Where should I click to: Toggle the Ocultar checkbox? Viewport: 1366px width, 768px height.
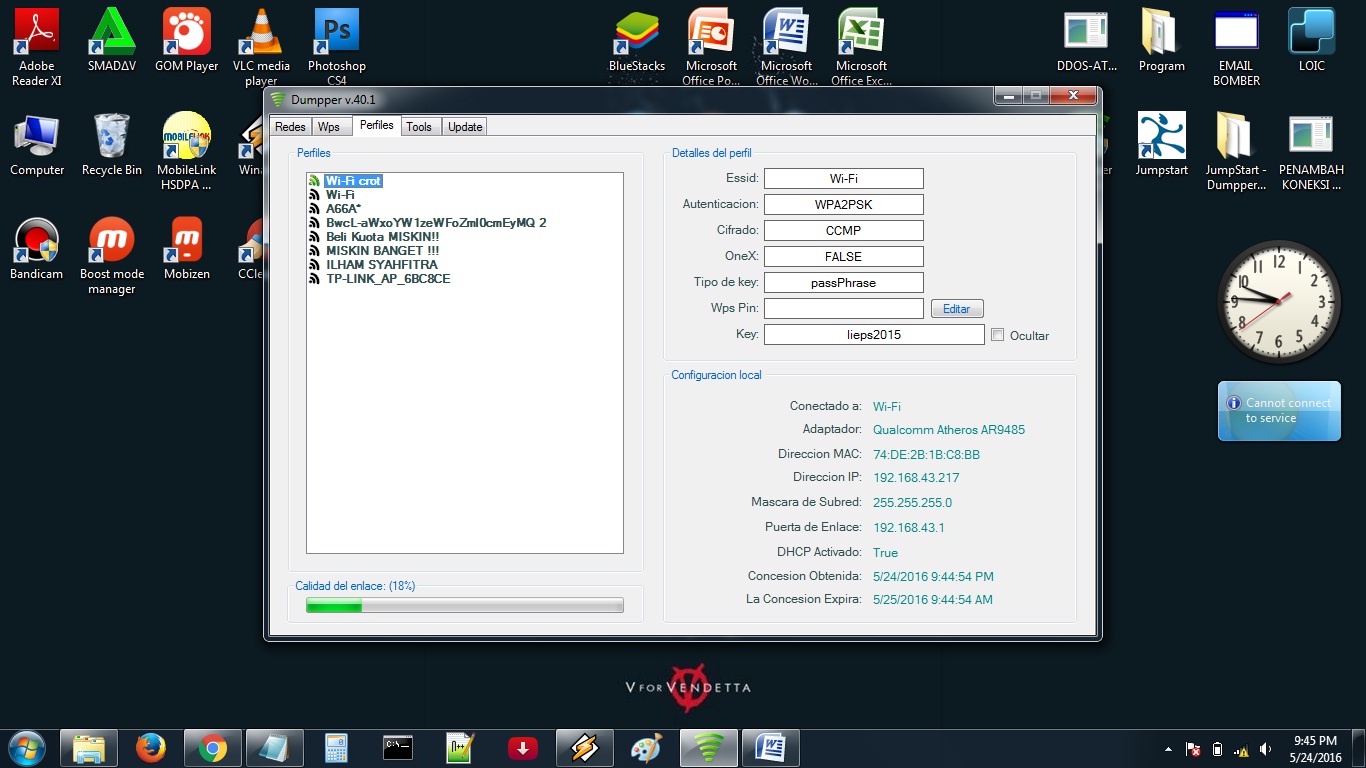coord(997,335)
